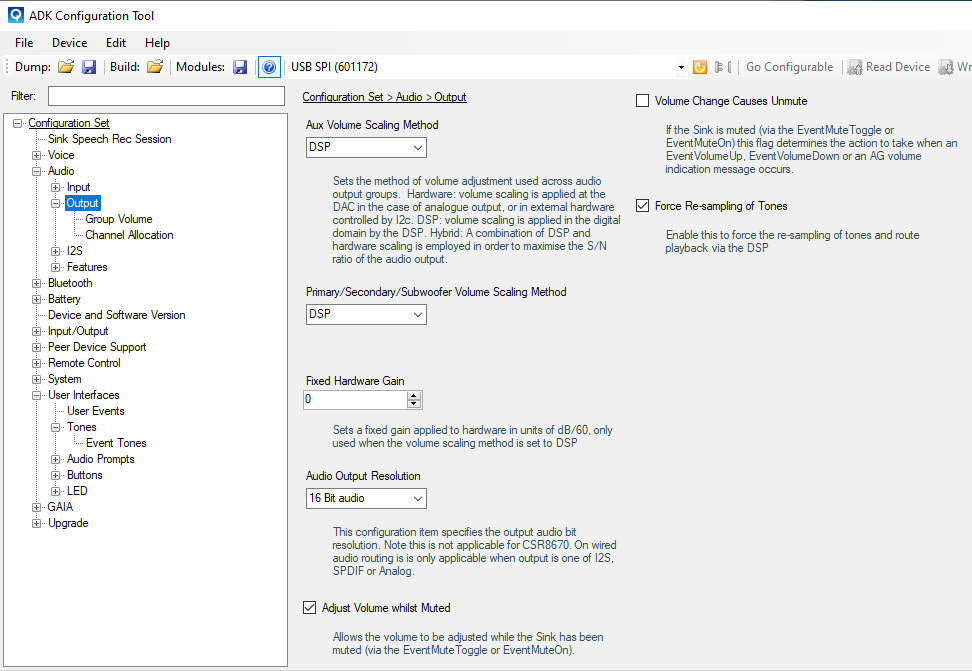Click the orange refresh devices icon
This screenshot has width=972, height=671.
tap(700, 67)
